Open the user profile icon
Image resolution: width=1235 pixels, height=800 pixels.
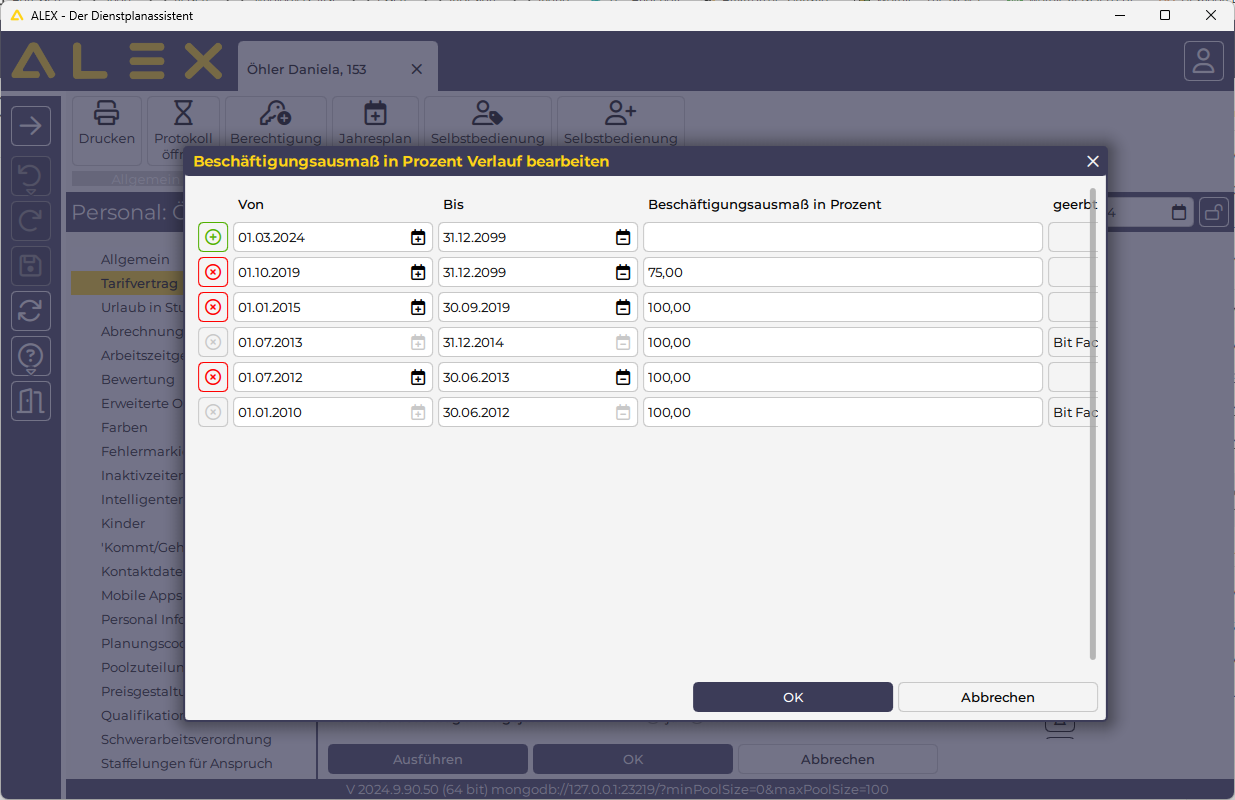1203,61
